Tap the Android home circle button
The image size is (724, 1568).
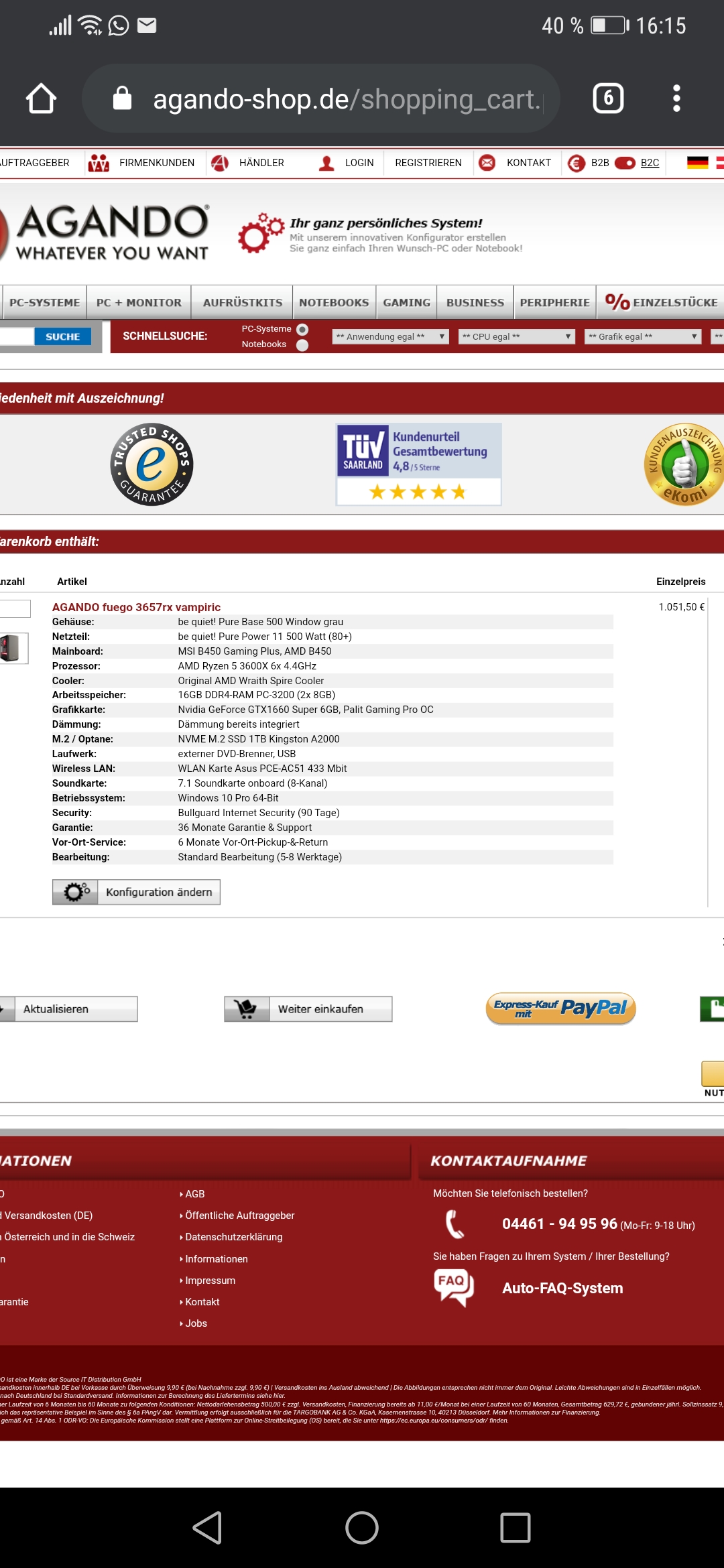click(362, 1528)
